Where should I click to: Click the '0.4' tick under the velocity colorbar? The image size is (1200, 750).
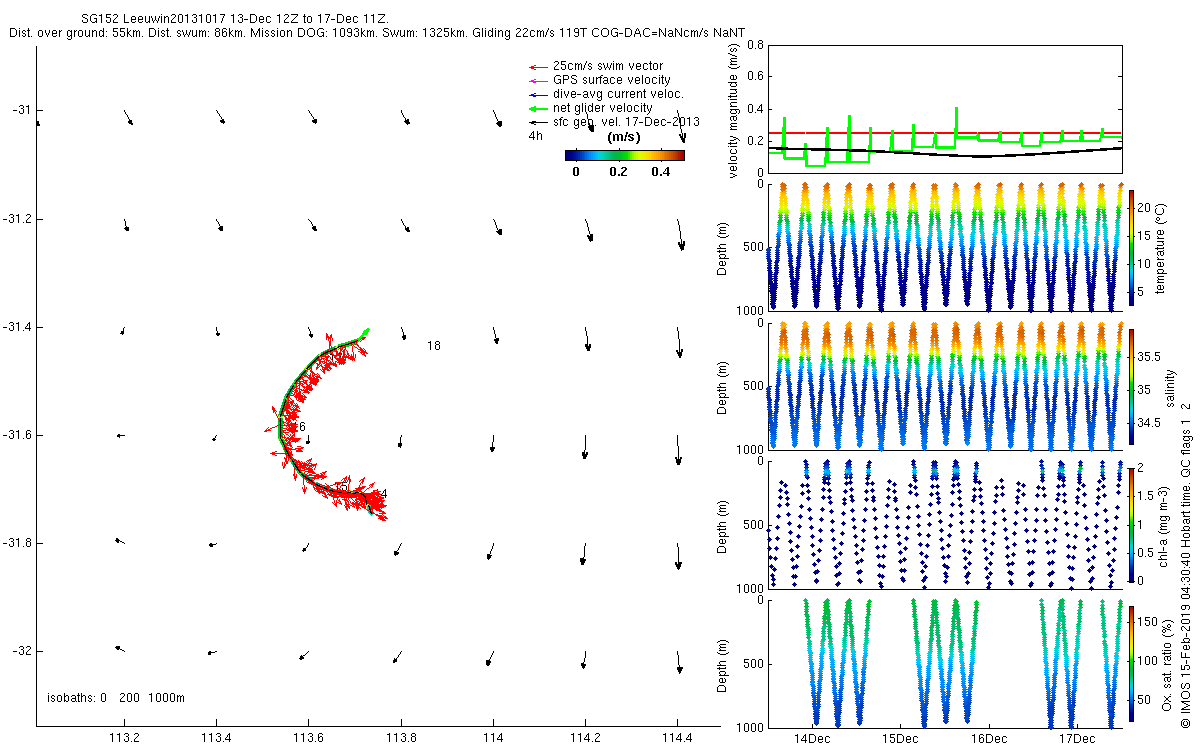click(660, 171)
